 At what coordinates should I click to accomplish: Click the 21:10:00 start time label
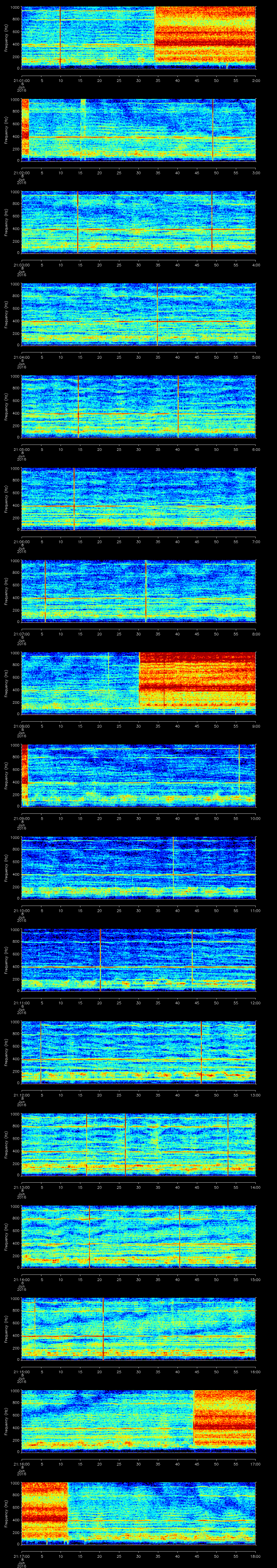click(21, 910)
